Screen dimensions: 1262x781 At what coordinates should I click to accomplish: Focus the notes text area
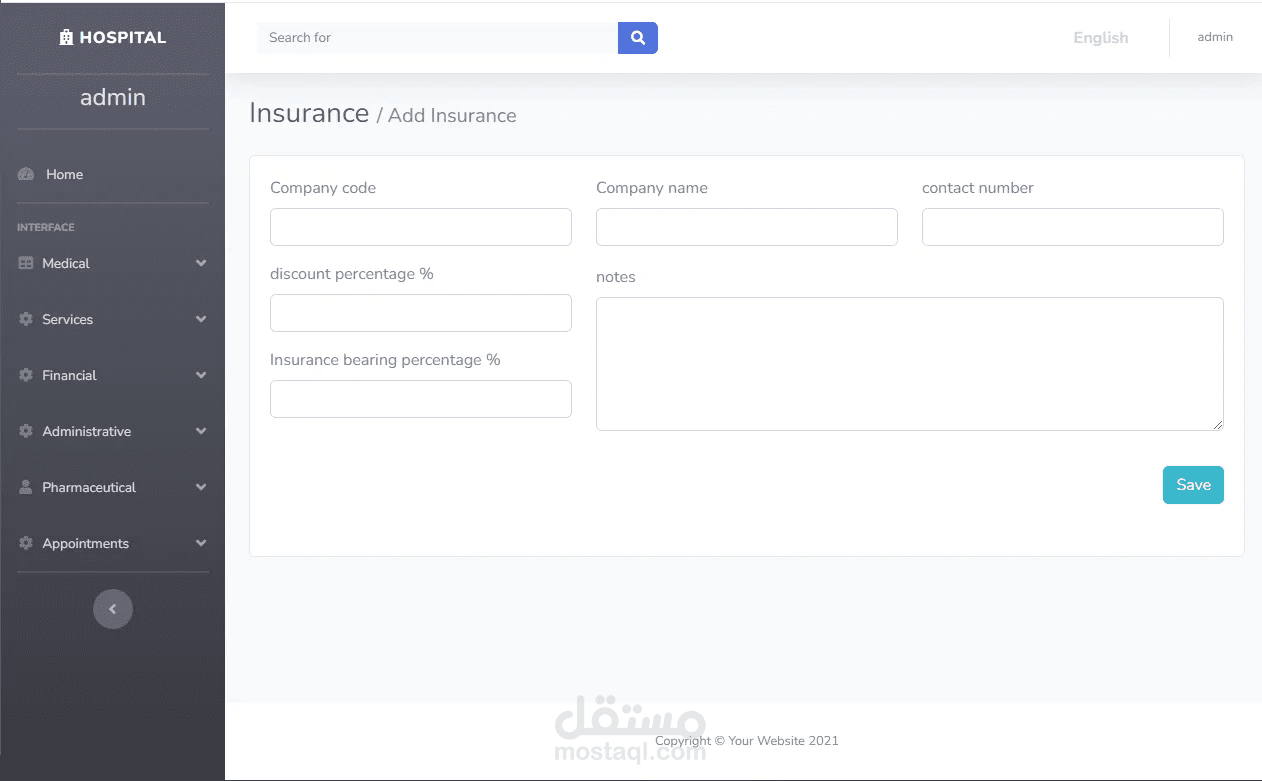(x=909, y=364)
